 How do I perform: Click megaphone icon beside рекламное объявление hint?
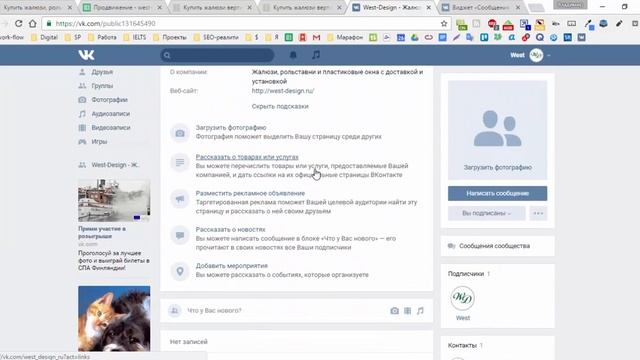180,199
